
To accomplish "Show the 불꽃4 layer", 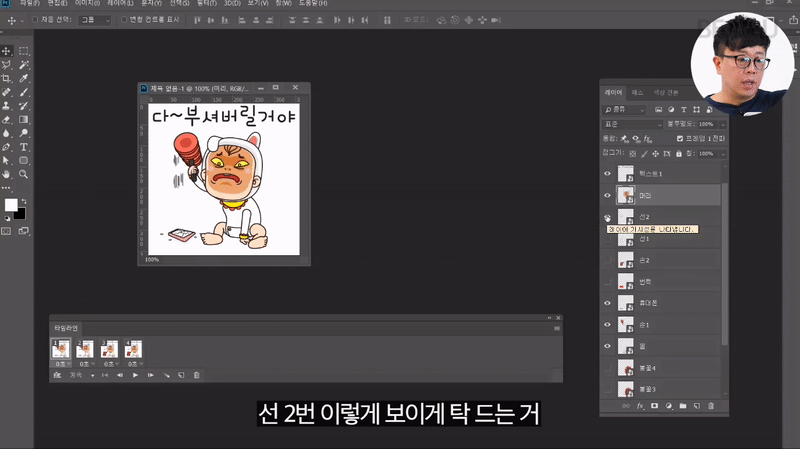I will 607,367.
